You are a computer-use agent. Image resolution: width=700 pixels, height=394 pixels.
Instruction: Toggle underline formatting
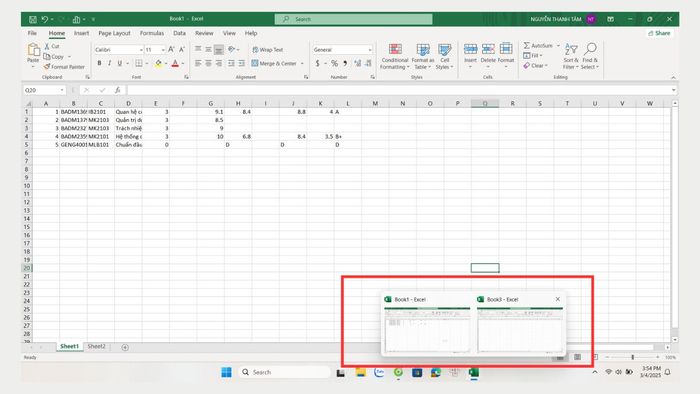click(120, 63)
